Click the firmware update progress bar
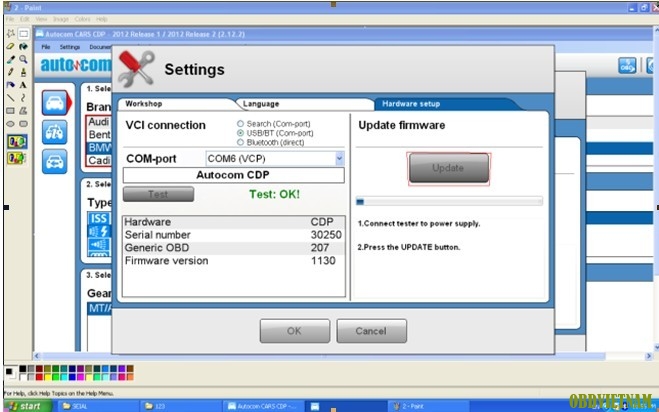The width and height of the screenshot is (659, 412). tap(449, 201)
